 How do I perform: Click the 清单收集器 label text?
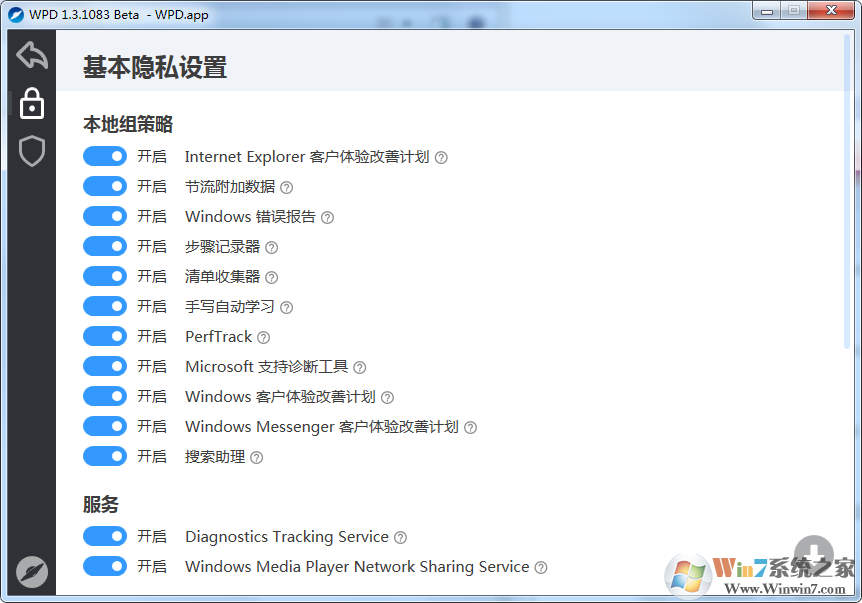tap(223, 276)
